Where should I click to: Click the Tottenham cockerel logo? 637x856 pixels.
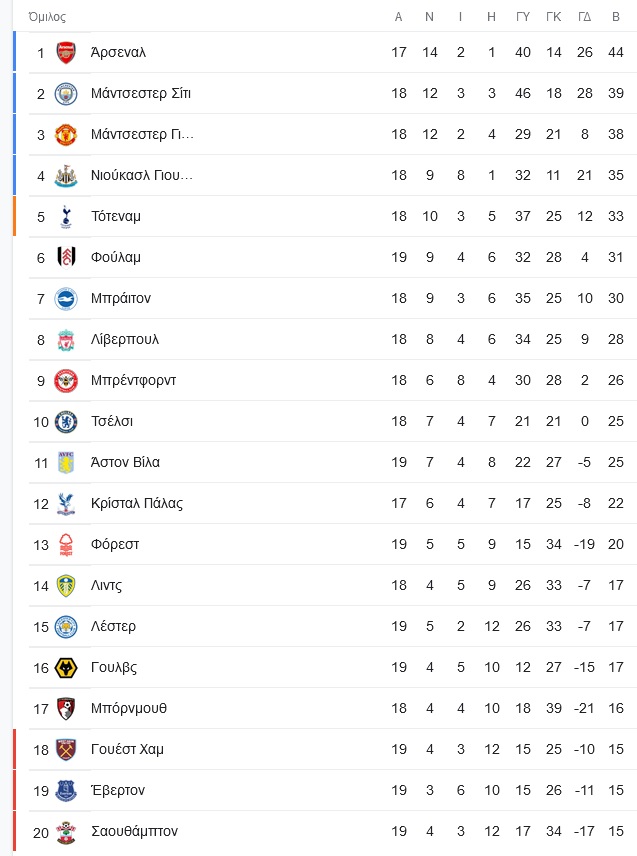[x=66, y=216]
